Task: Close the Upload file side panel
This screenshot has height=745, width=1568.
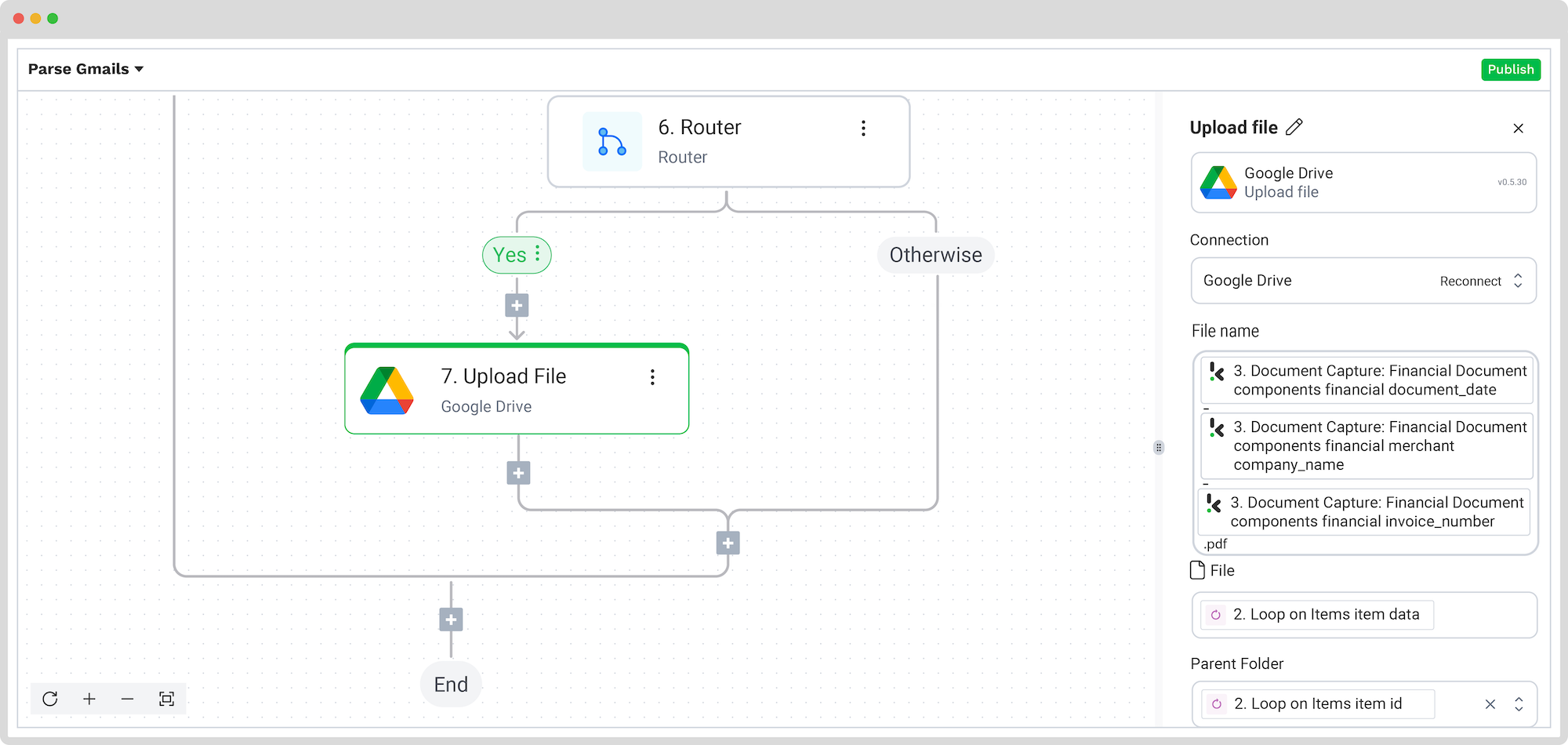Action: [1519, 129]
